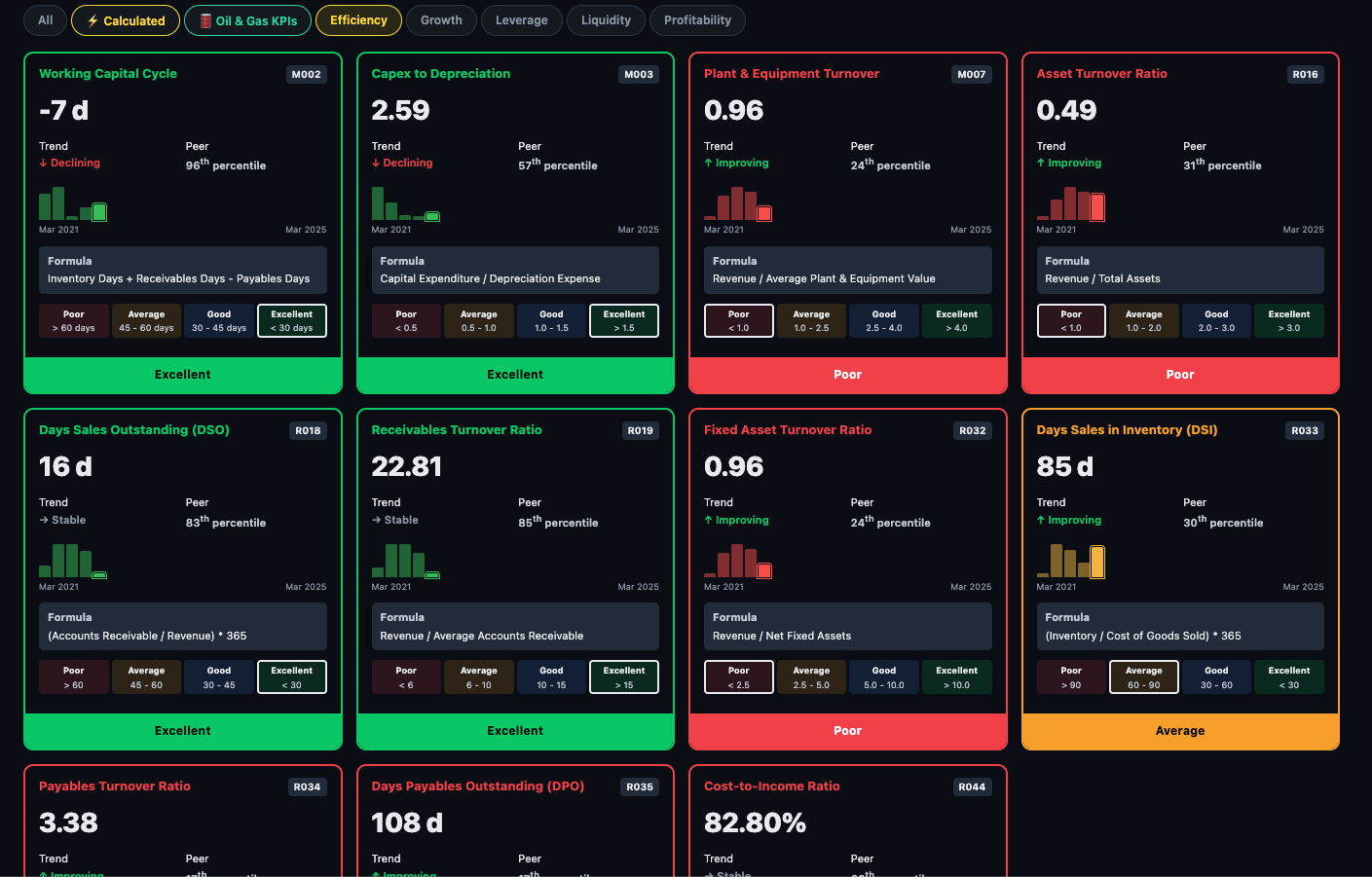Image resolution: width=1372 pixels, height=877 pixels.
Task: Select the Excellent threshold box for DSO
Action: pyautogui.click(x=292, y=676)
